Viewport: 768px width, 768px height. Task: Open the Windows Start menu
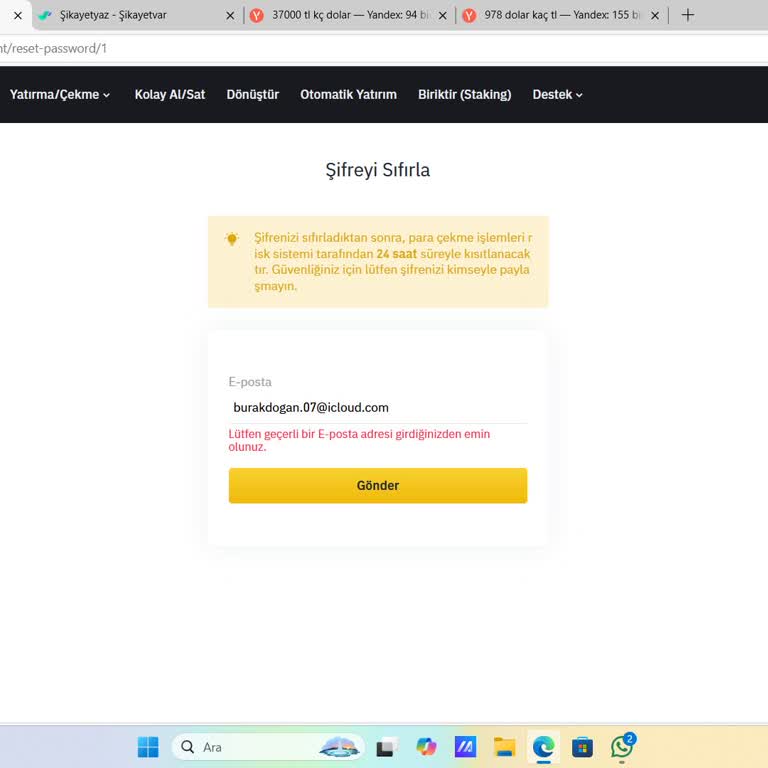coord(148,747)
